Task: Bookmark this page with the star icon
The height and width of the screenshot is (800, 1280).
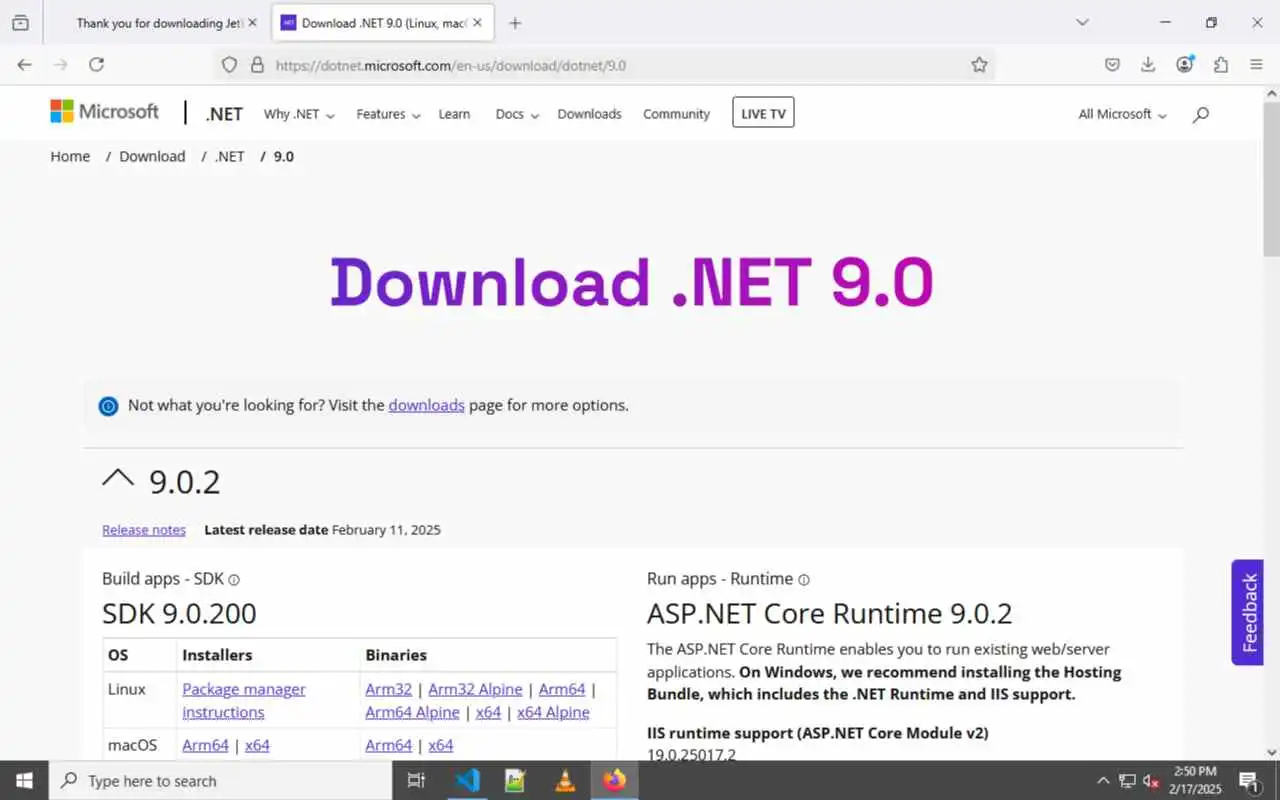Action: tap(979, 65)
